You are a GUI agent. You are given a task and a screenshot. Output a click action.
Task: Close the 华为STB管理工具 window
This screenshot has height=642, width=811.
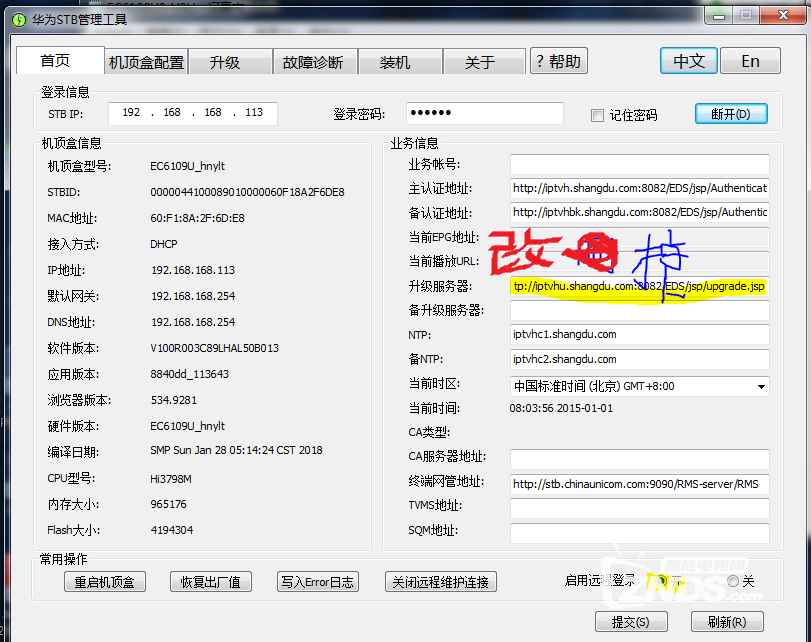click(x=783, y=16)
